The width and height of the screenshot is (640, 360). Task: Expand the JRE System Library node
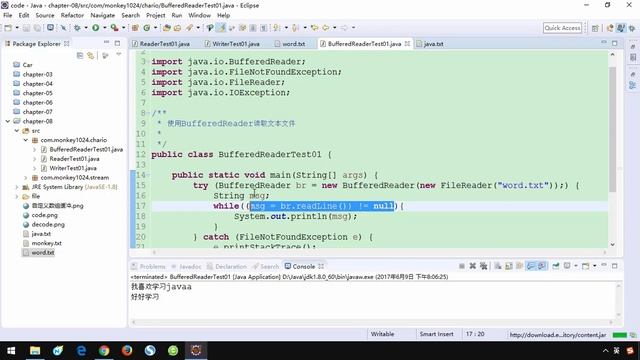17,187
